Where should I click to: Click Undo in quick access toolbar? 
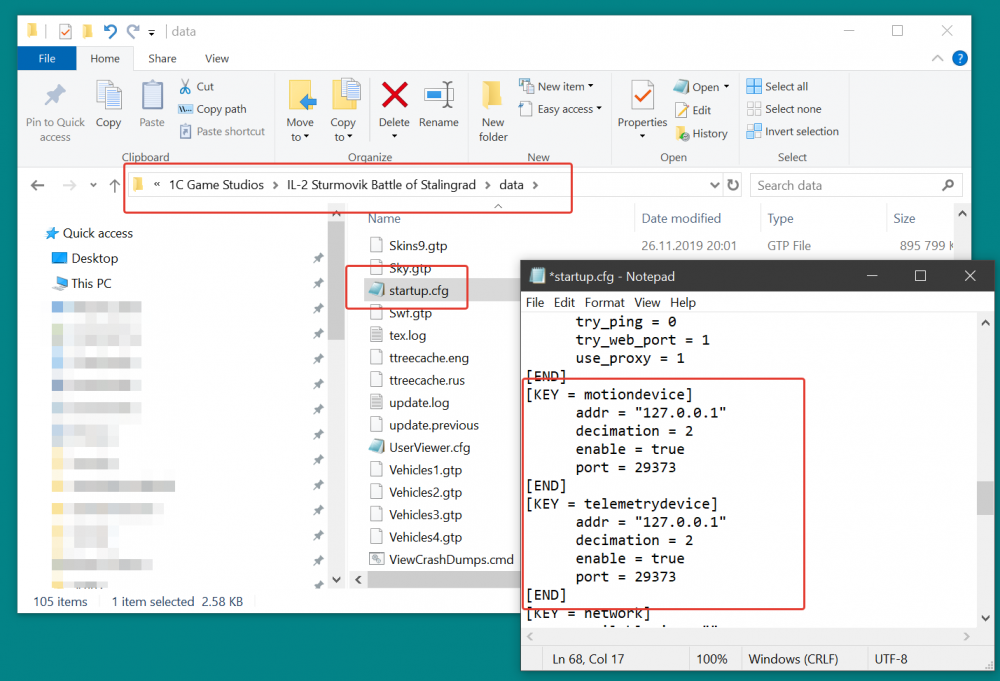coord(110,31)
